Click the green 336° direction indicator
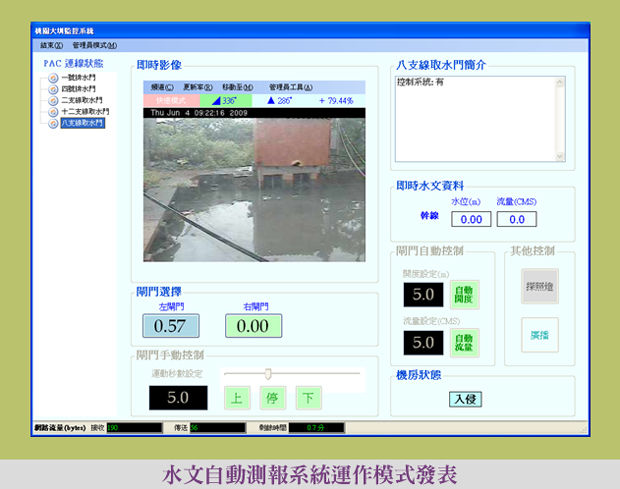The height and width of the screenshot is (489, 620). (x=231, y=101)
